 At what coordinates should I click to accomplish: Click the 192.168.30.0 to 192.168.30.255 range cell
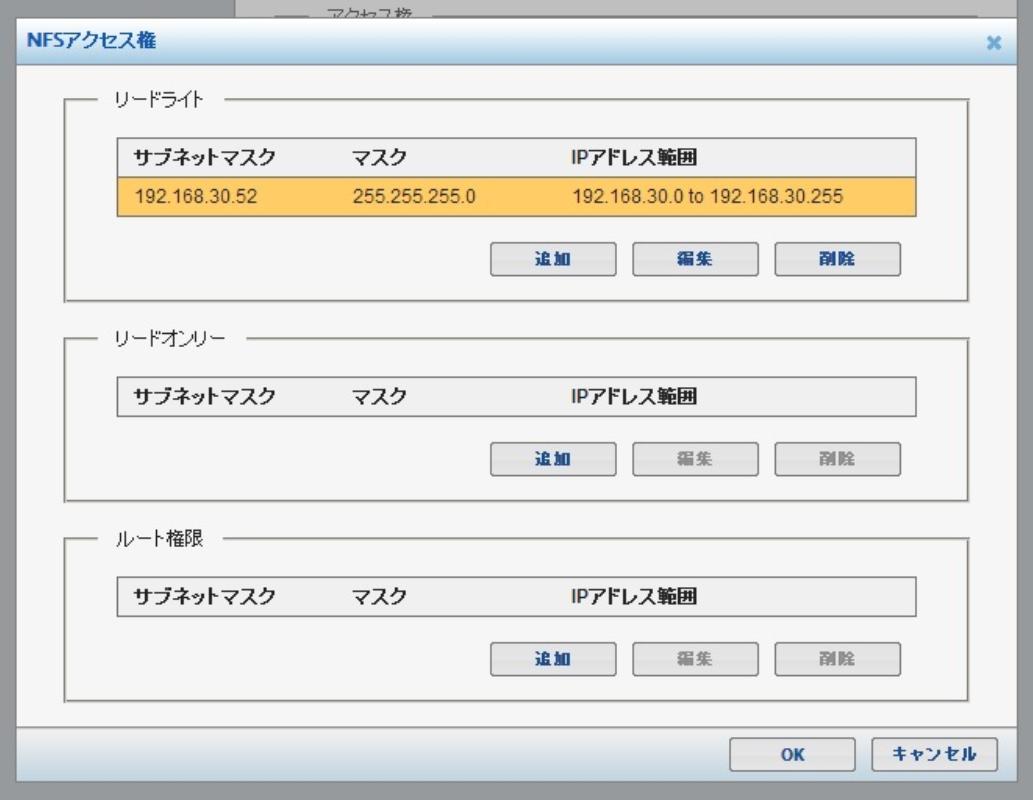coord(707,197)
